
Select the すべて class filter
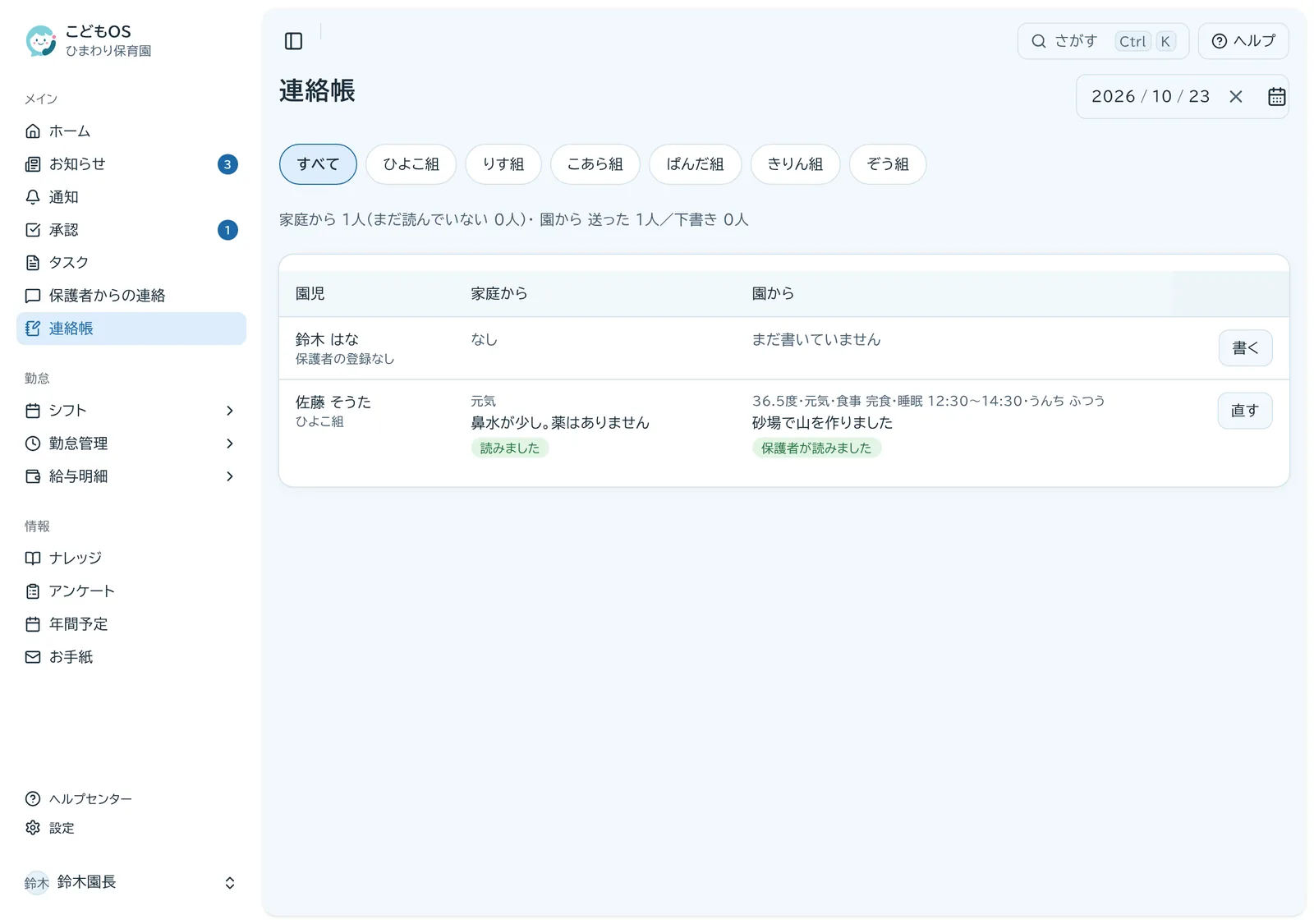[318, 164]
